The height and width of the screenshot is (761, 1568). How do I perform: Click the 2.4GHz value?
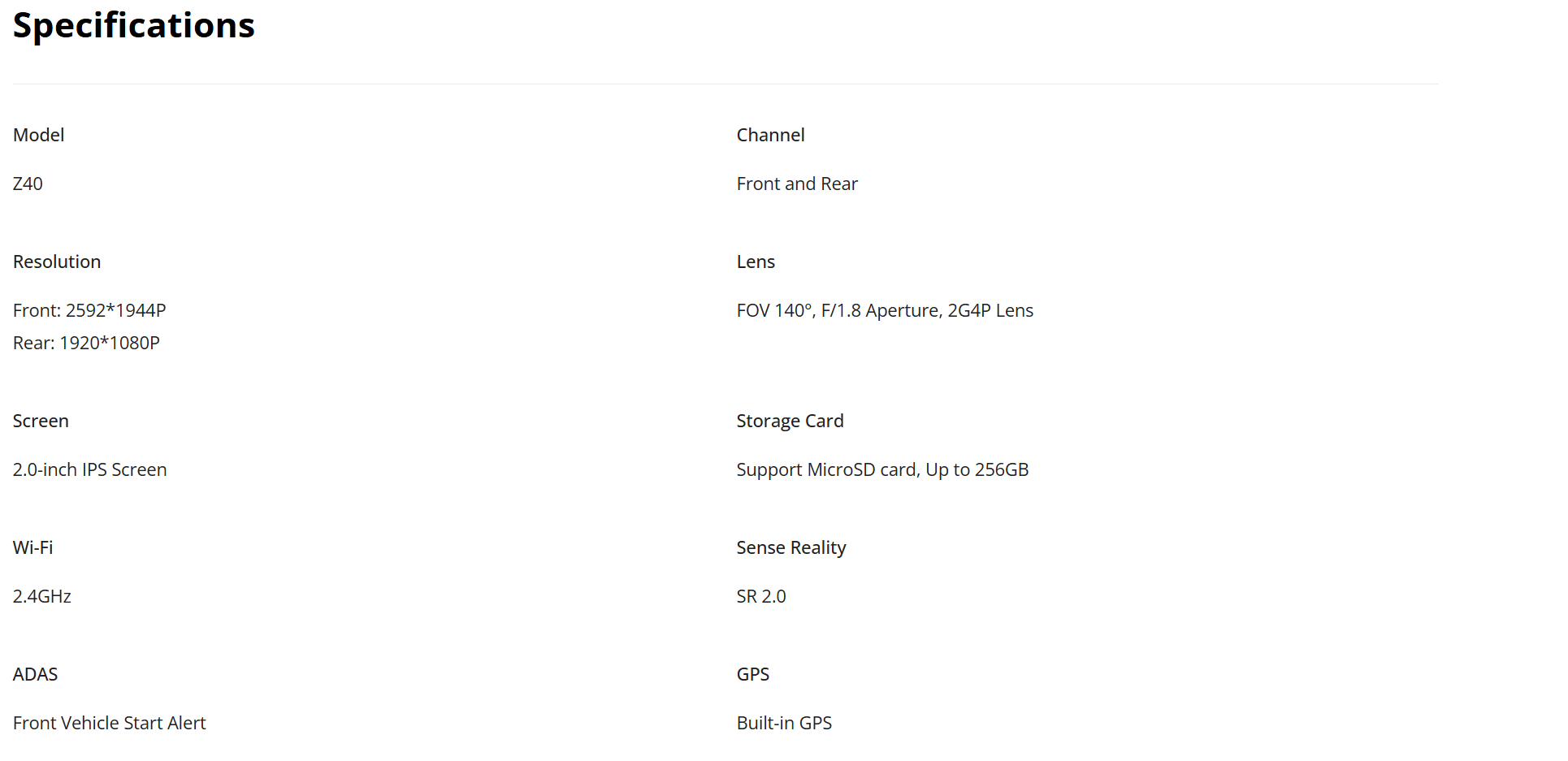pyautogui.click(x=42, y=596)
